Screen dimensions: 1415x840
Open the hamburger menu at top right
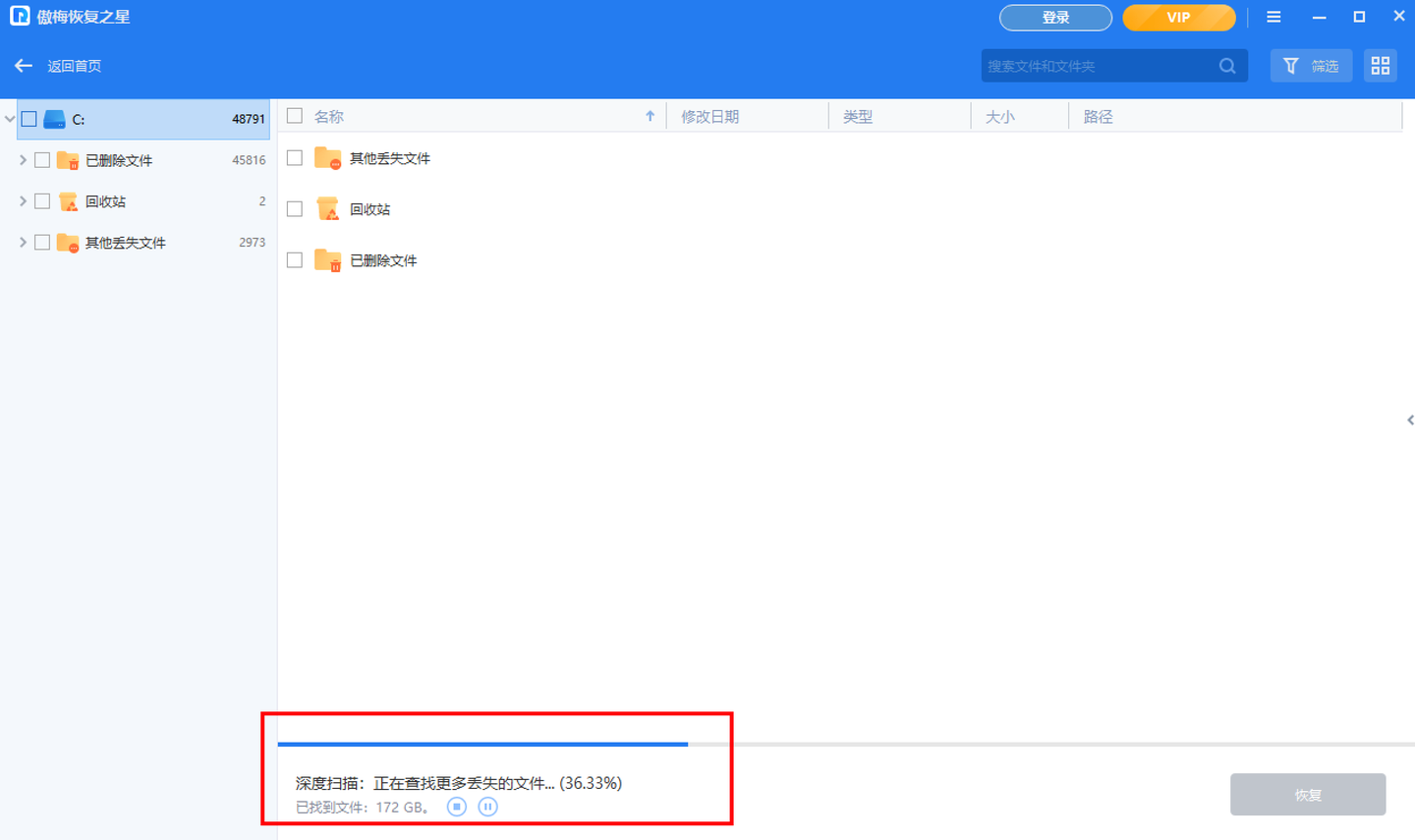coord(1273,16)
